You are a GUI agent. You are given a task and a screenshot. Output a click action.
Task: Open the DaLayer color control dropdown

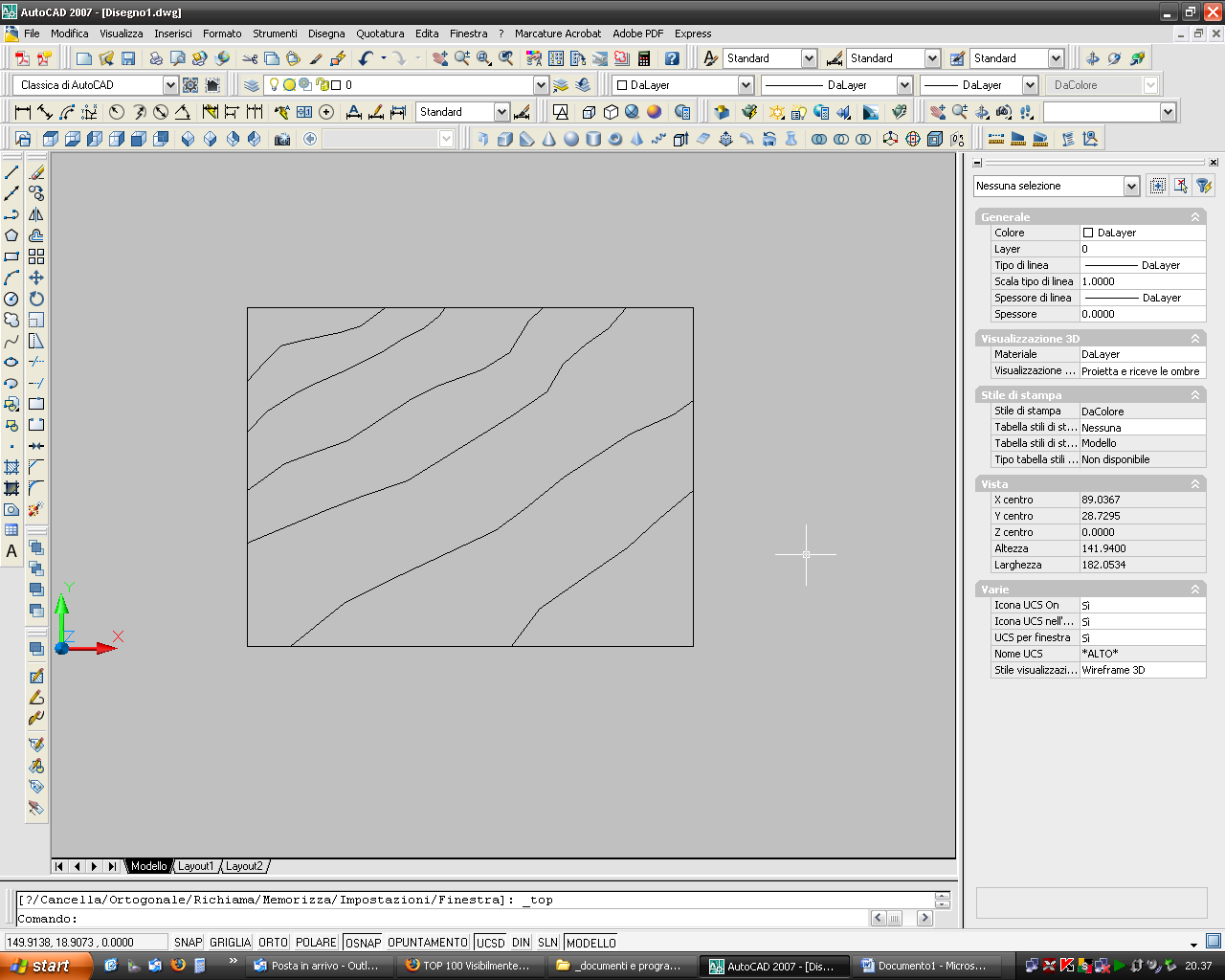tap(746, 85)
